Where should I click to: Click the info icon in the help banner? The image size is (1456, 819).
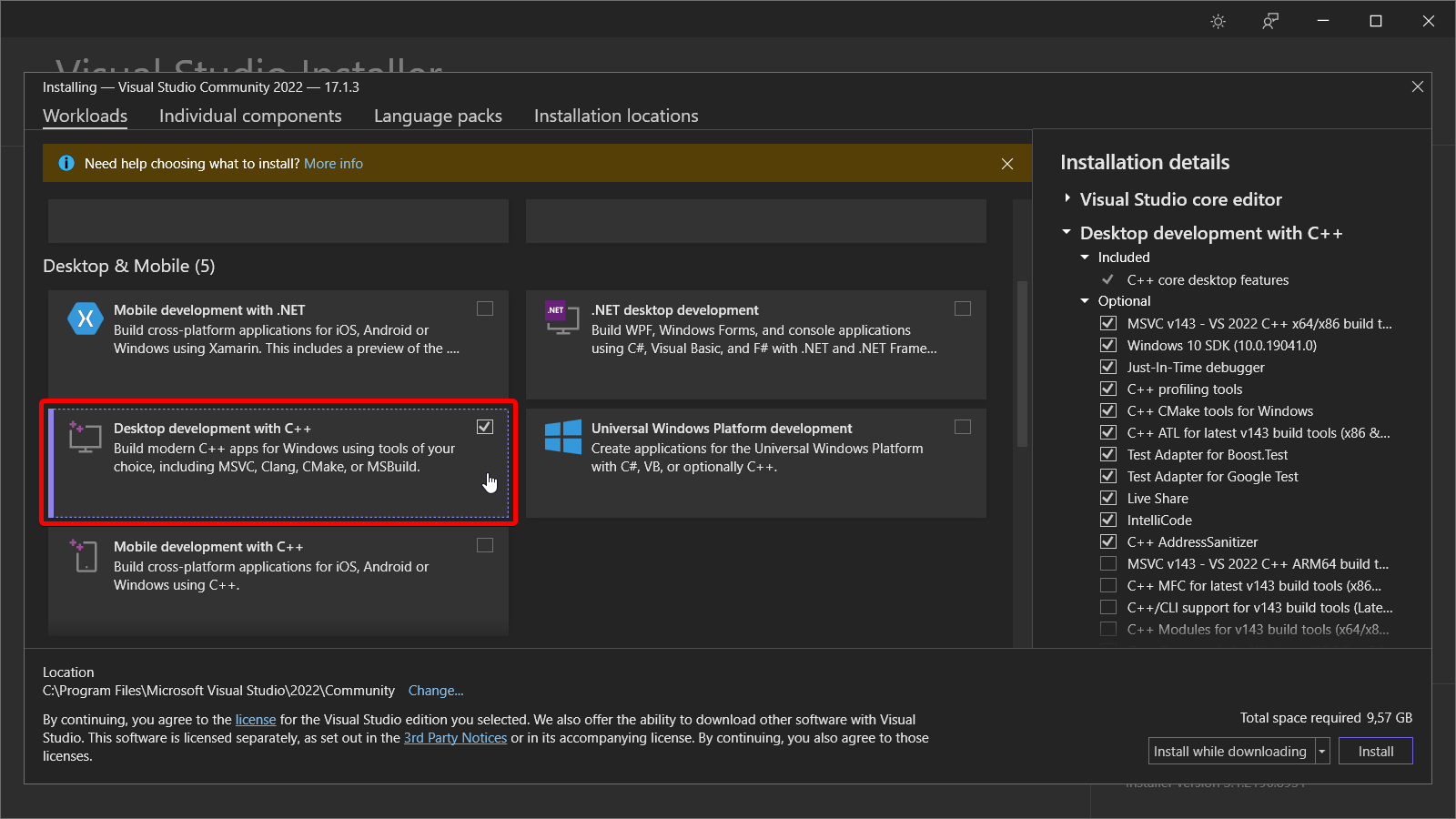pyautogui.click(x=66, y=163)
